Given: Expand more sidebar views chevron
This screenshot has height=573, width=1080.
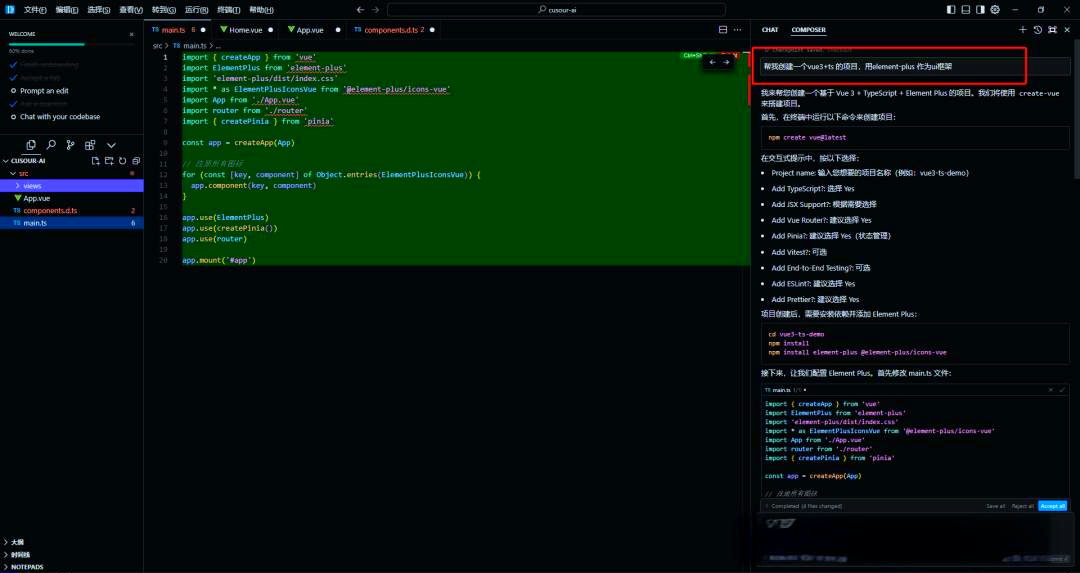Looking at the screenshot, I should 112,146.
